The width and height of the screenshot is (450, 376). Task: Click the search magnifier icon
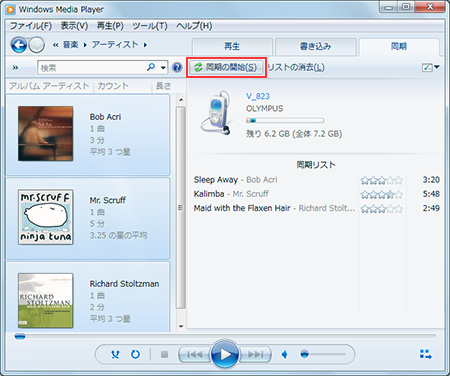click(151, 67)
